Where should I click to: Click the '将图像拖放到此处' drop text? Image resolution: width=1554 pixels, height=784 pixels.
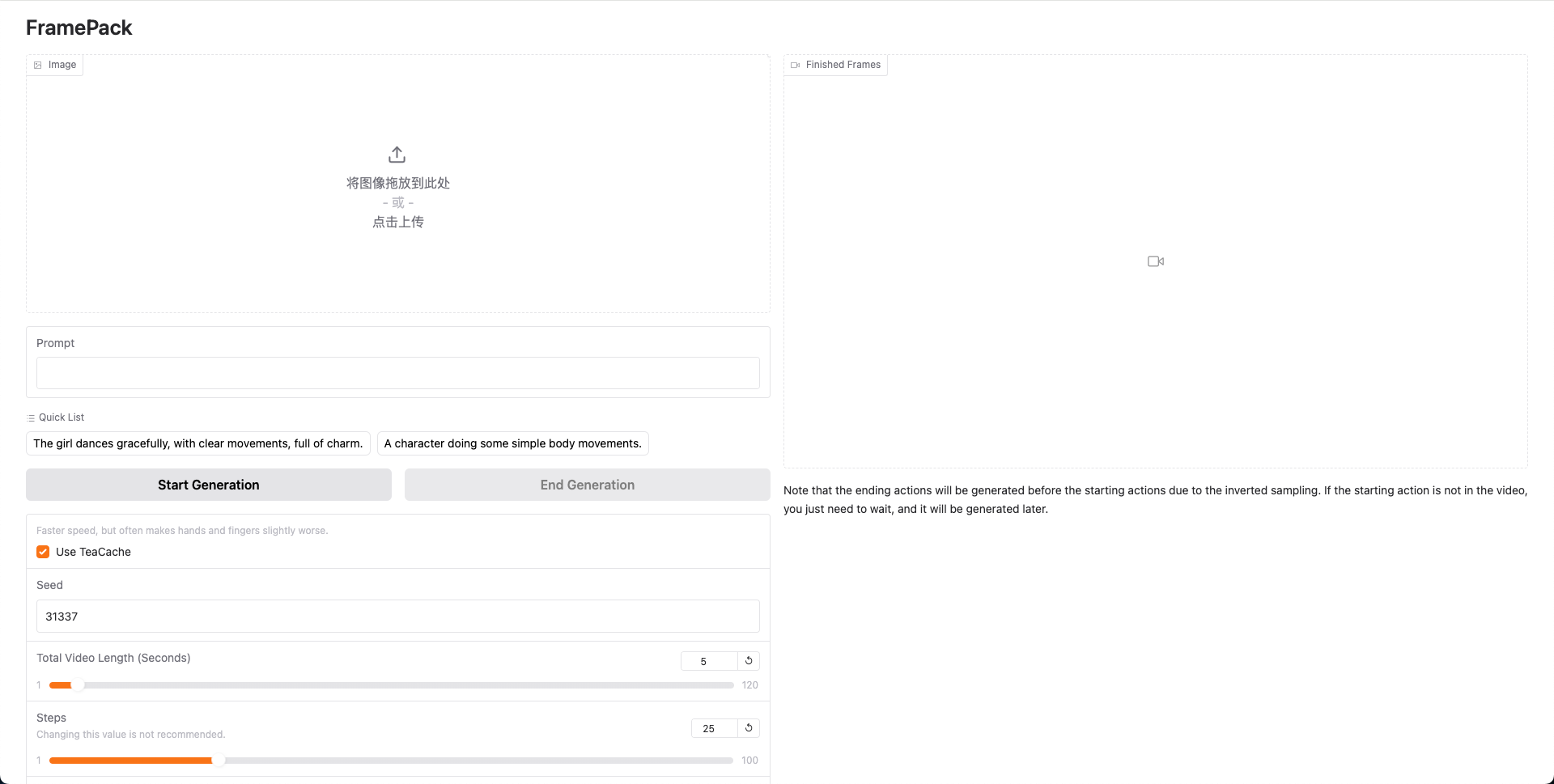[x=398, y=183]
